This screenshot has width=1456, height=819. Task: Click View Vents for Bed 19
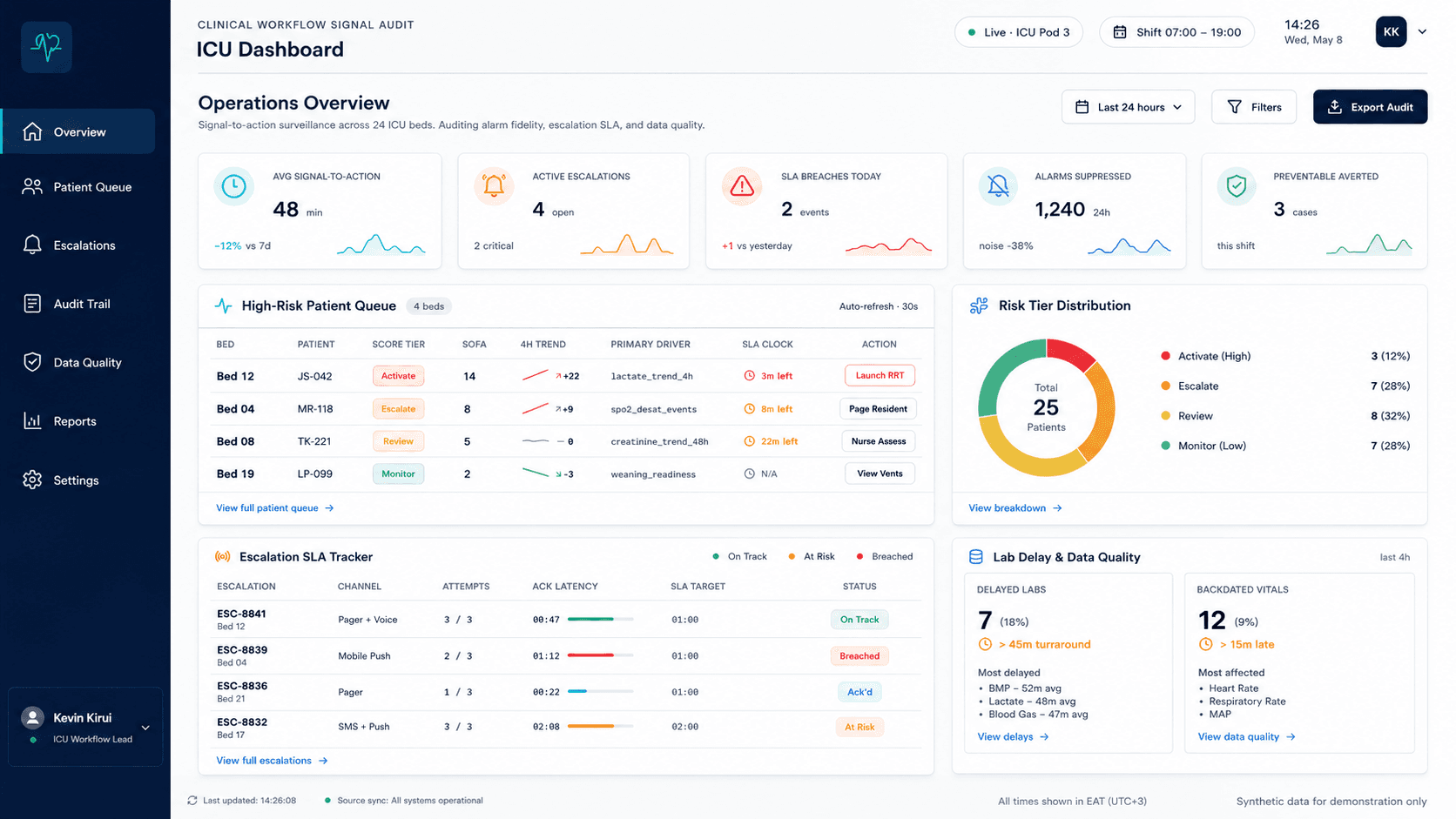point(880,473)
